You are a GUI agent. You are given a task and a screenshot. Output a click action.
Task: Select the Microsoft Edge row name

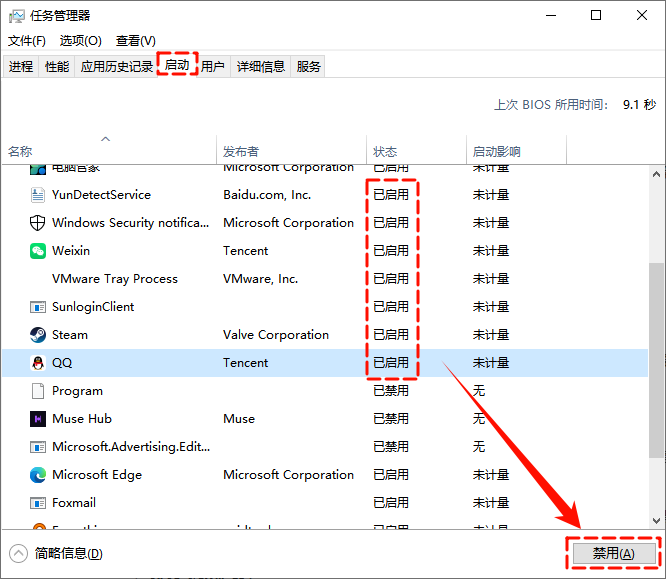(97, 475)
